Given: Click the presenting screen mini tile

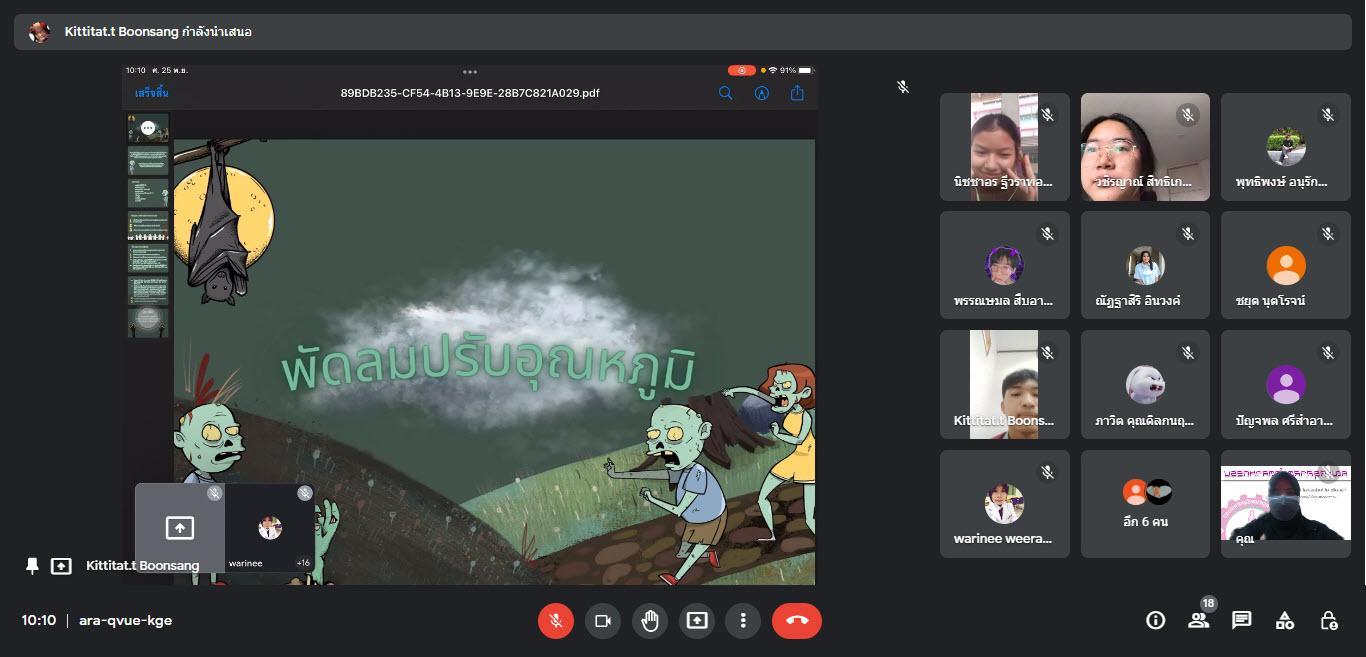Looking at the screenshot, I should point(180,528).
